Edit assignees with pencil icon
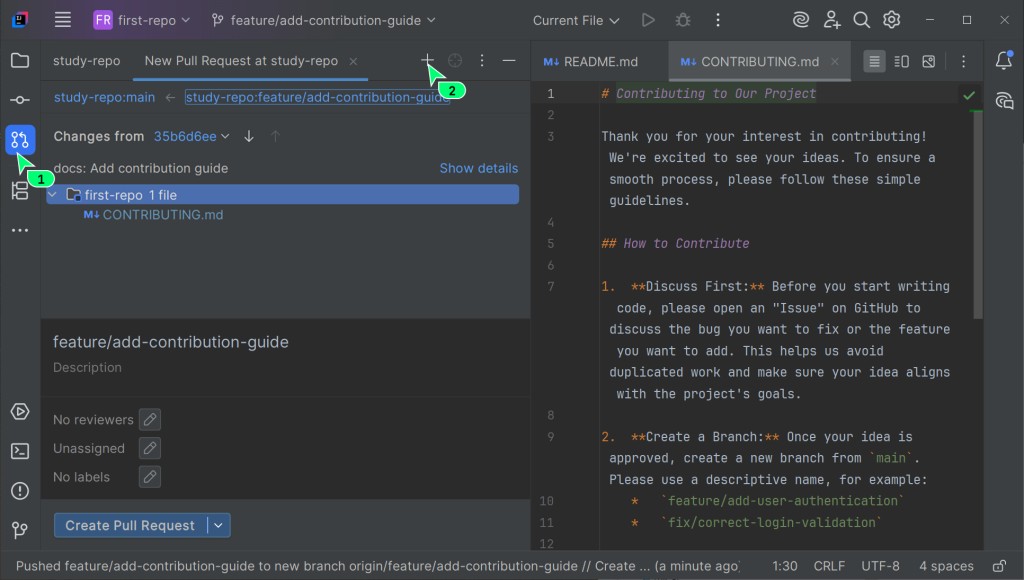 [150, 448]
